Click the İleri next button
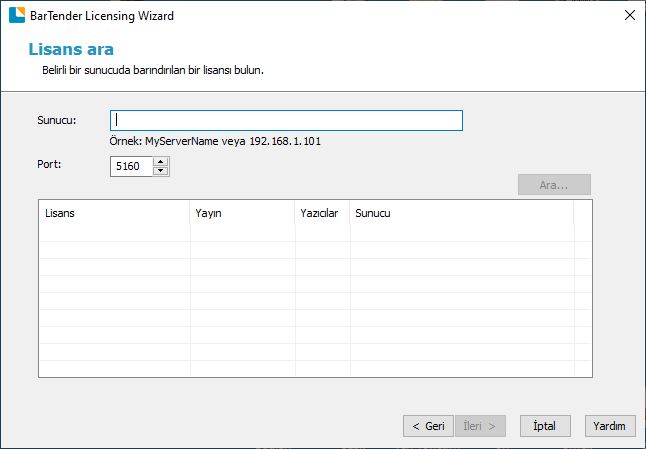 point(480,426)
